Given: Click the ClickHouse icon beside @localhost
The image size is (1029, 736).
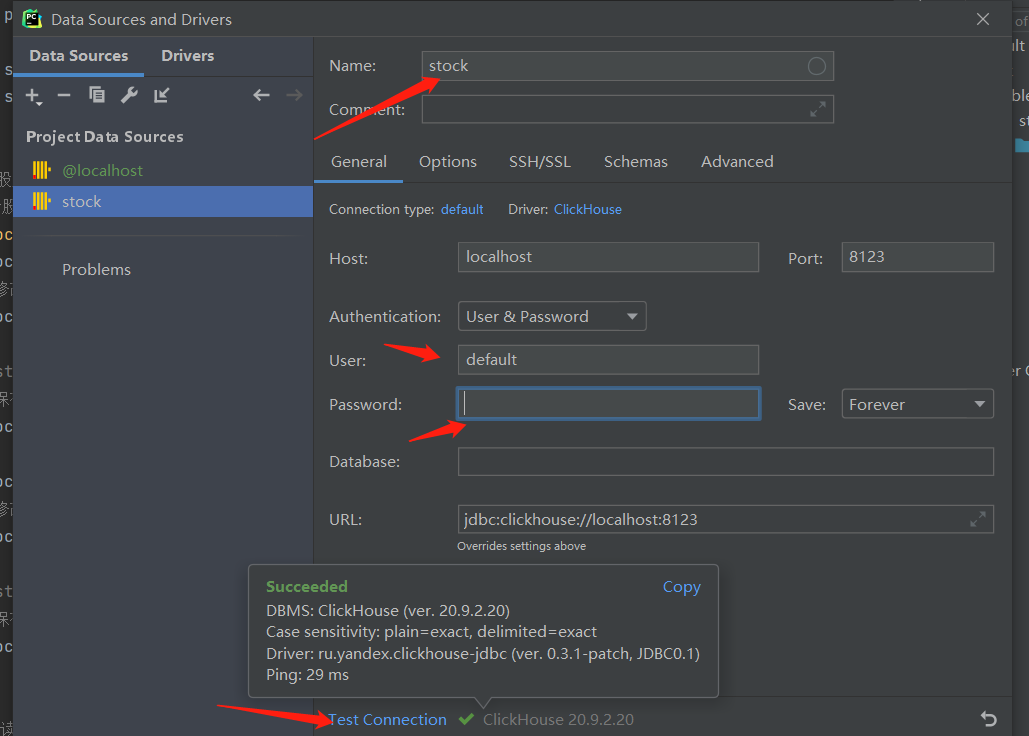Looking at the screenshot, I should [41, 171].
